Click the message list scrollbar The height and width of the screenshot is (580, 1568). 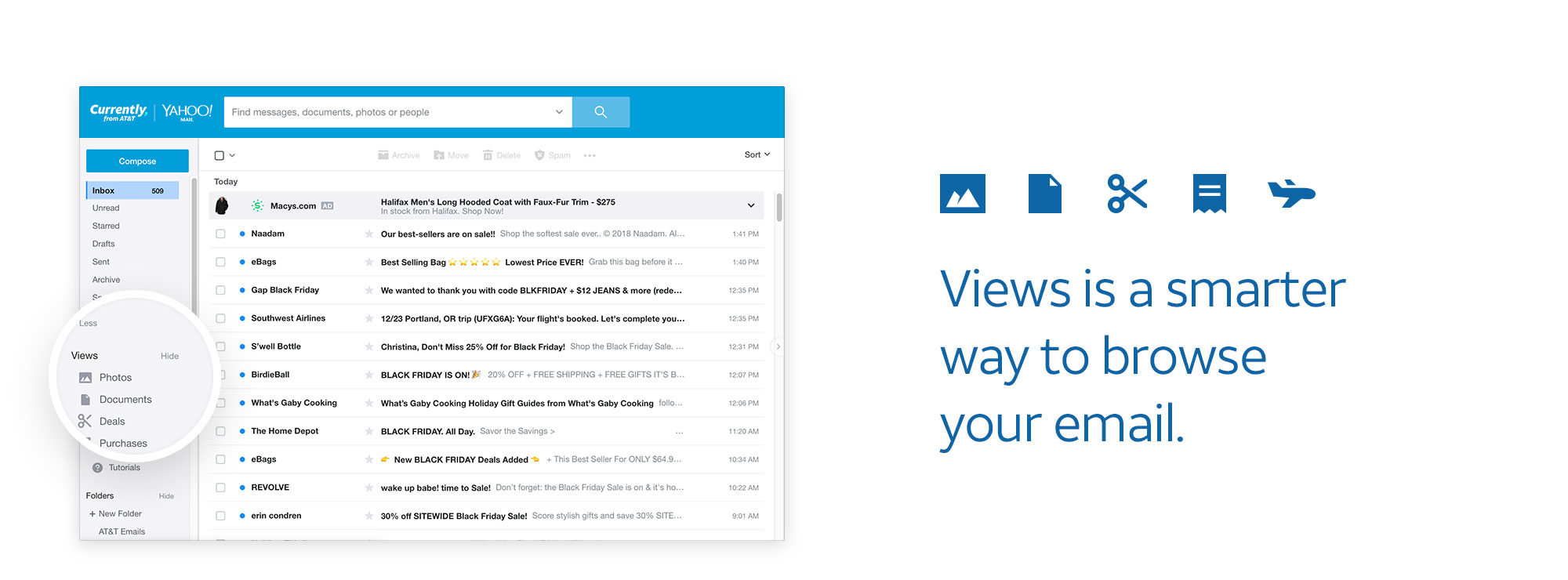coord(779,208)
